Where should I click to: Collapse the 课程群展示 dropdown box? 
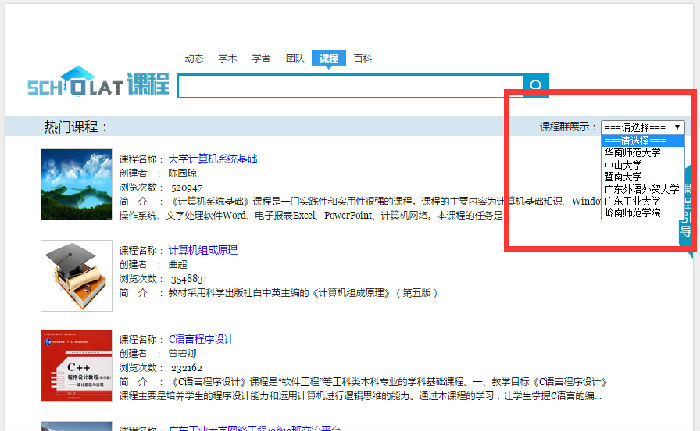point(642,127)
